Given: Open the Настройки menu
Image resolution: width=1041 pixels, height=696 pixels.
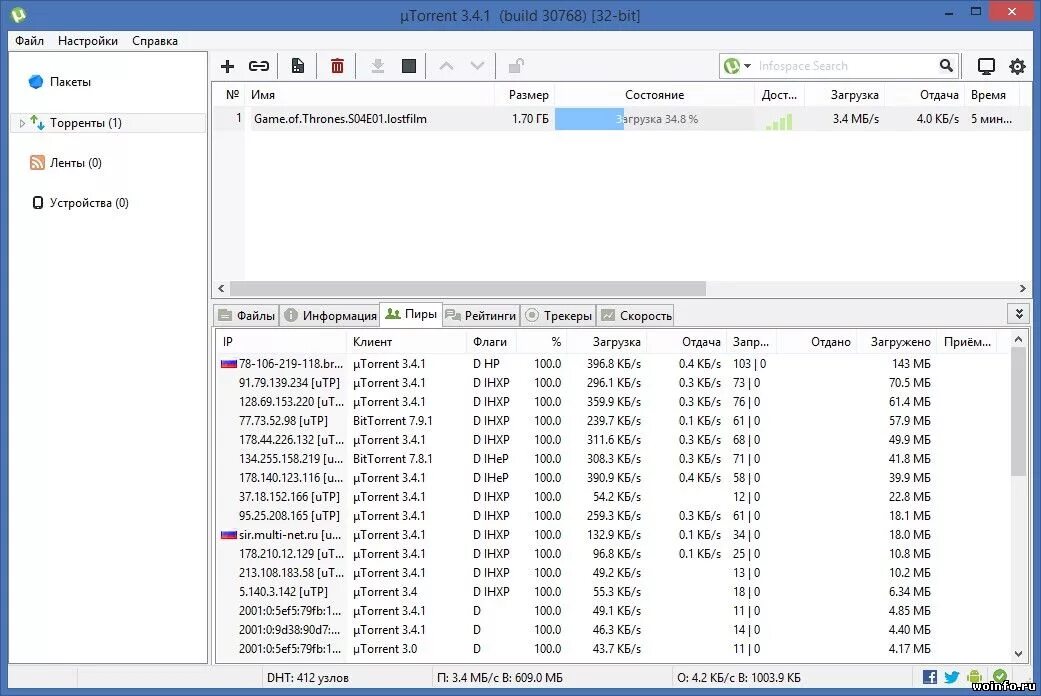Looking at the screenshot, I should click(87, 41).
